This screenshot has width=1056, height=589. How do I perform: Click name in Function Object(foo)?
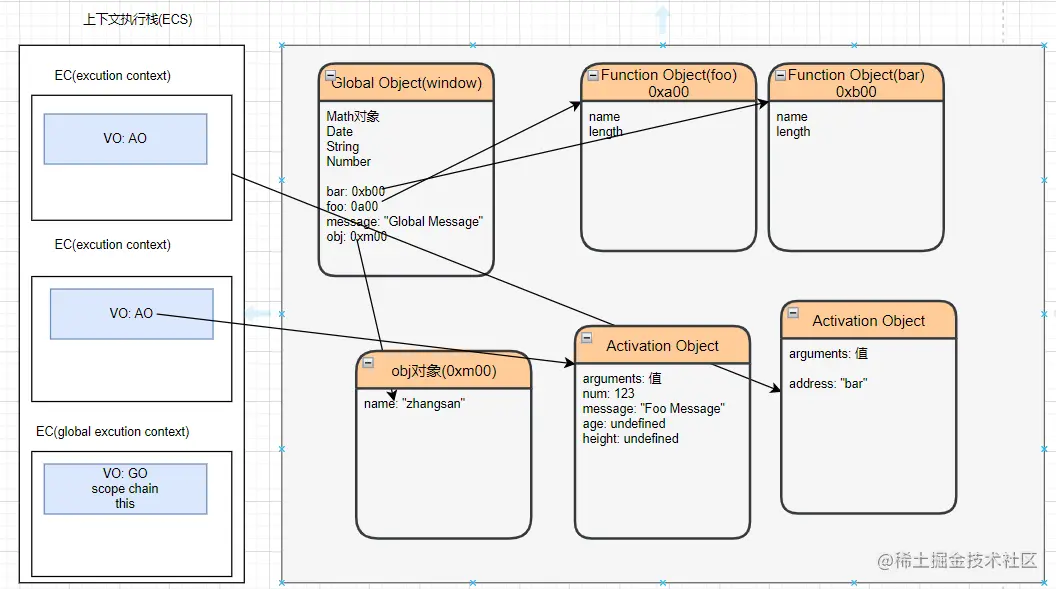pos(604,116)
